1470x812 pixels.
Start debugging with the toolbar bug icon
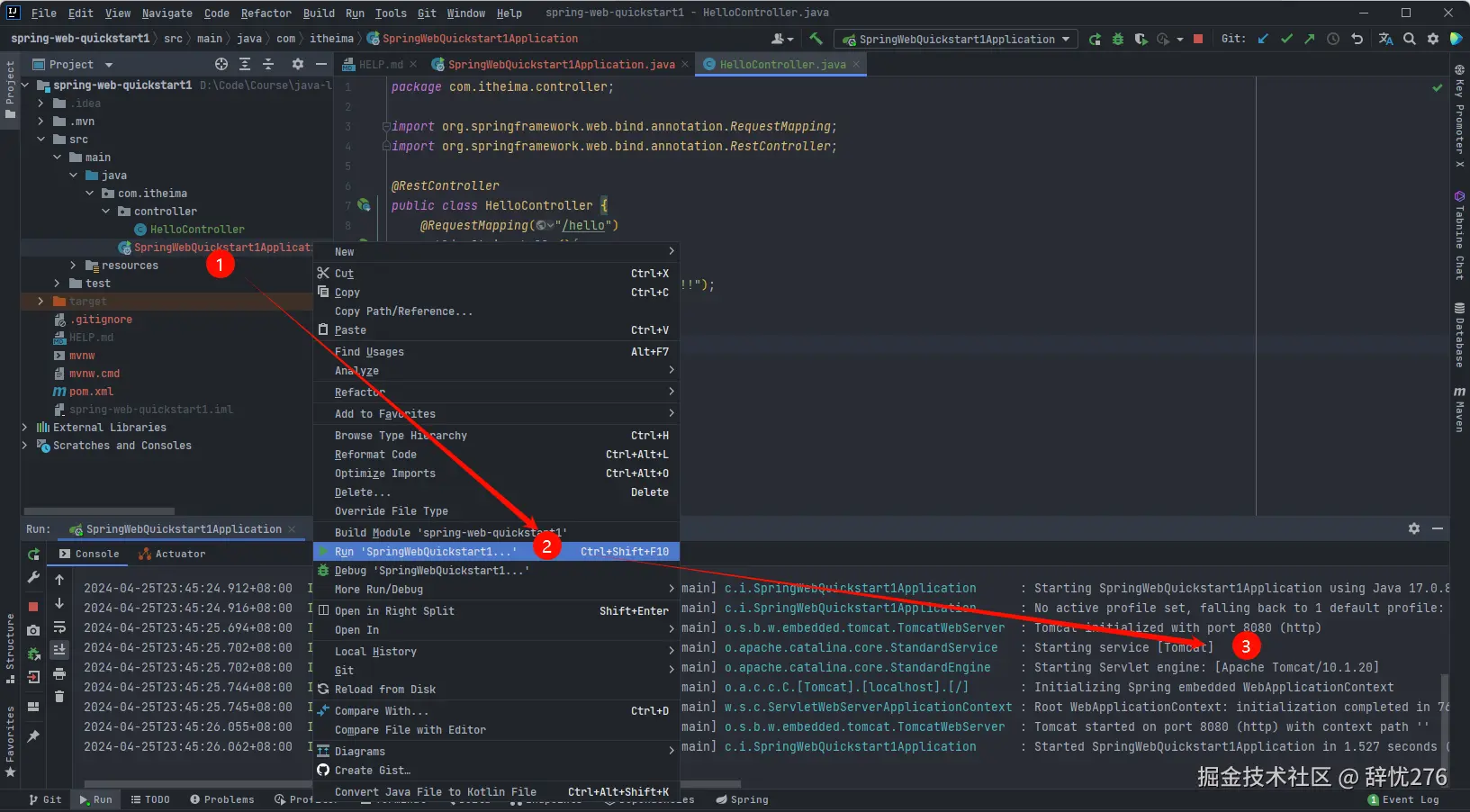pyautogui.click(x=1118, y=39)
